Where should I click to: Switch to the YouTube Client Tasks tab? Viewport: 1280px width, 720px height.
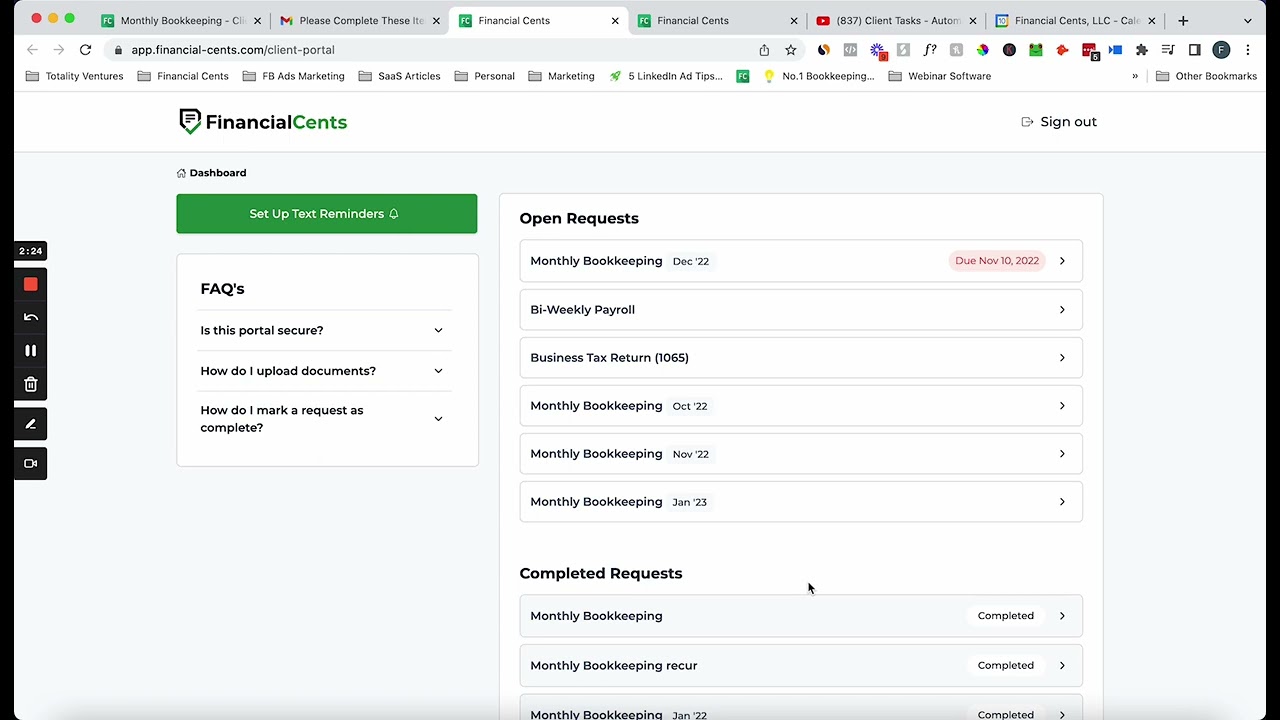[897, 20]
